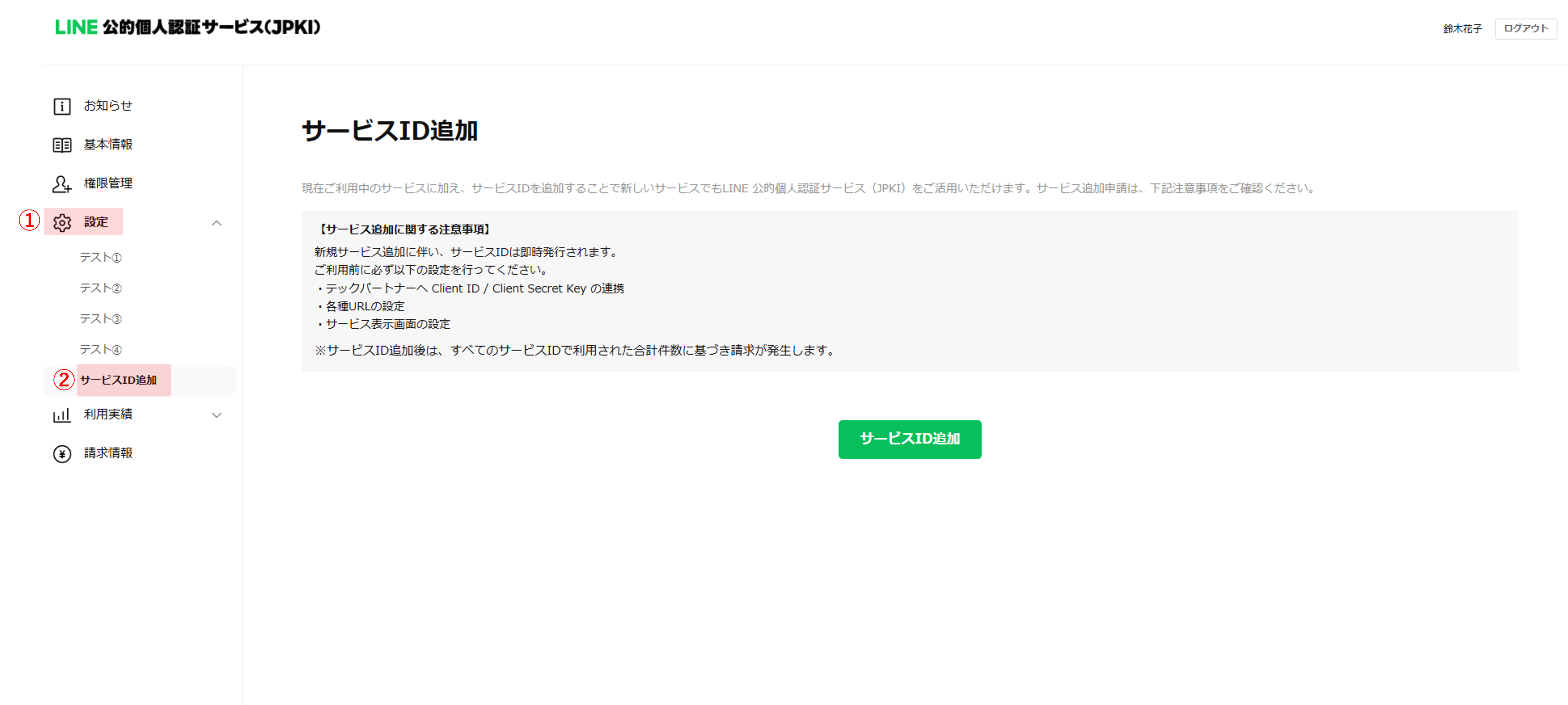
Task: Click the 利用実績 bar chart icon
Action: point(62,416)
